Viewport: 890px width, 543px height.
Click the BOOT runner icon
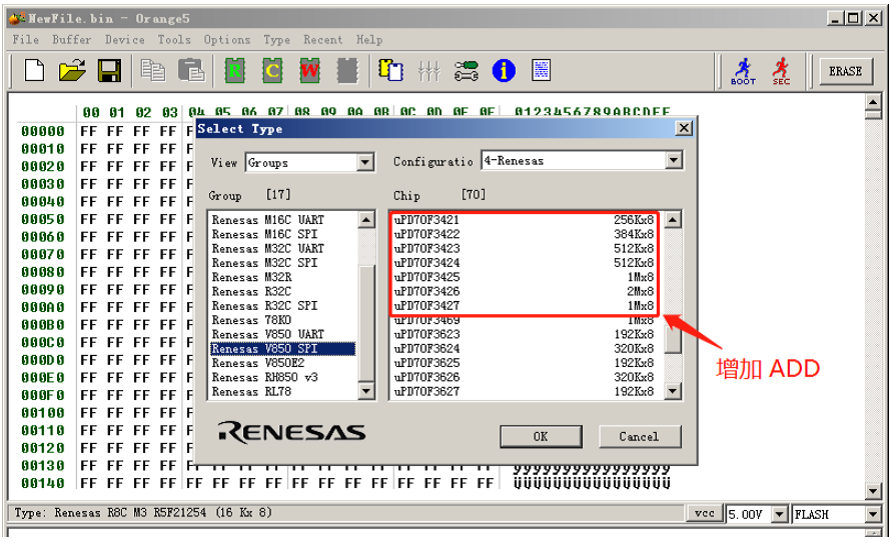[x=743, y=71]
